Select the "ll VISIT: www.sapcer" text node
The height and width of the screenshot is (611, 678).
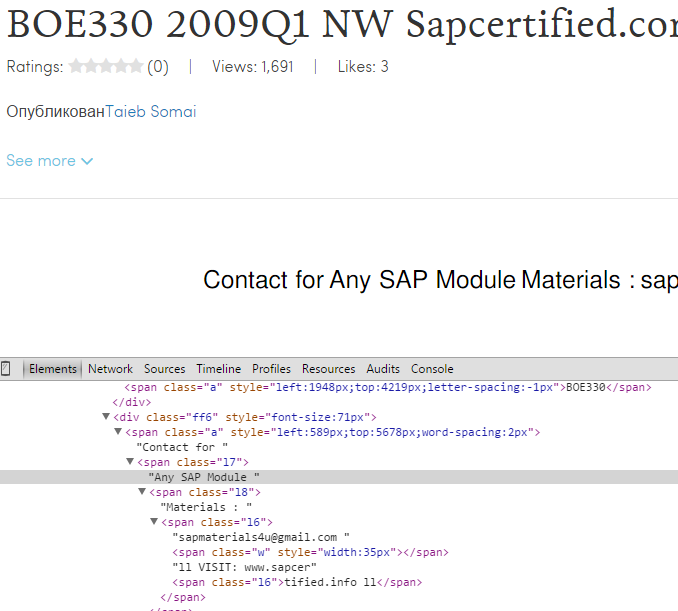coord(244,567)
